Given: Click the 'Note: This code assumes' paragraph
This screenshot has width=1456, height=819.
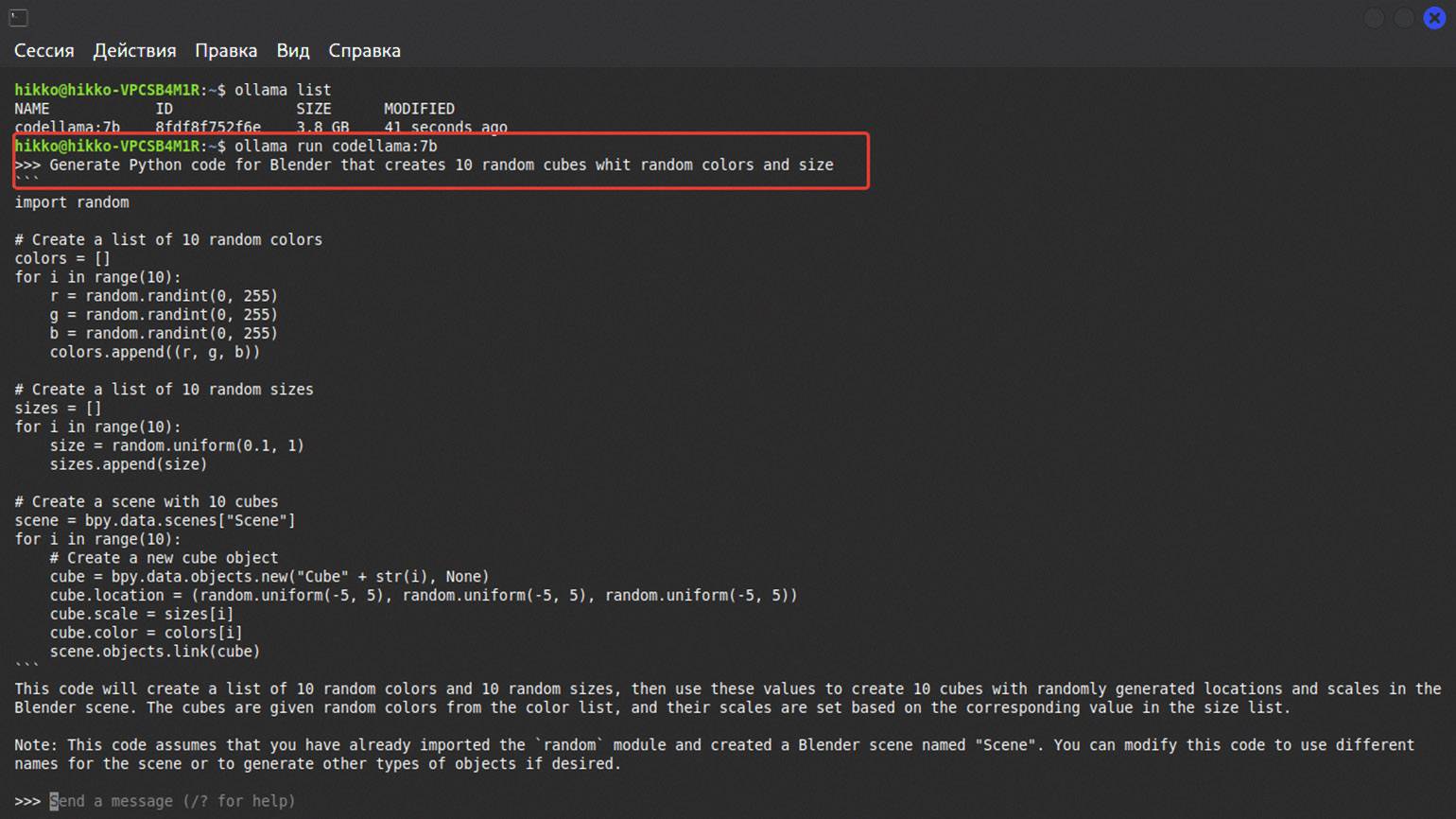Looking at the screenshot, I should 714,755.
